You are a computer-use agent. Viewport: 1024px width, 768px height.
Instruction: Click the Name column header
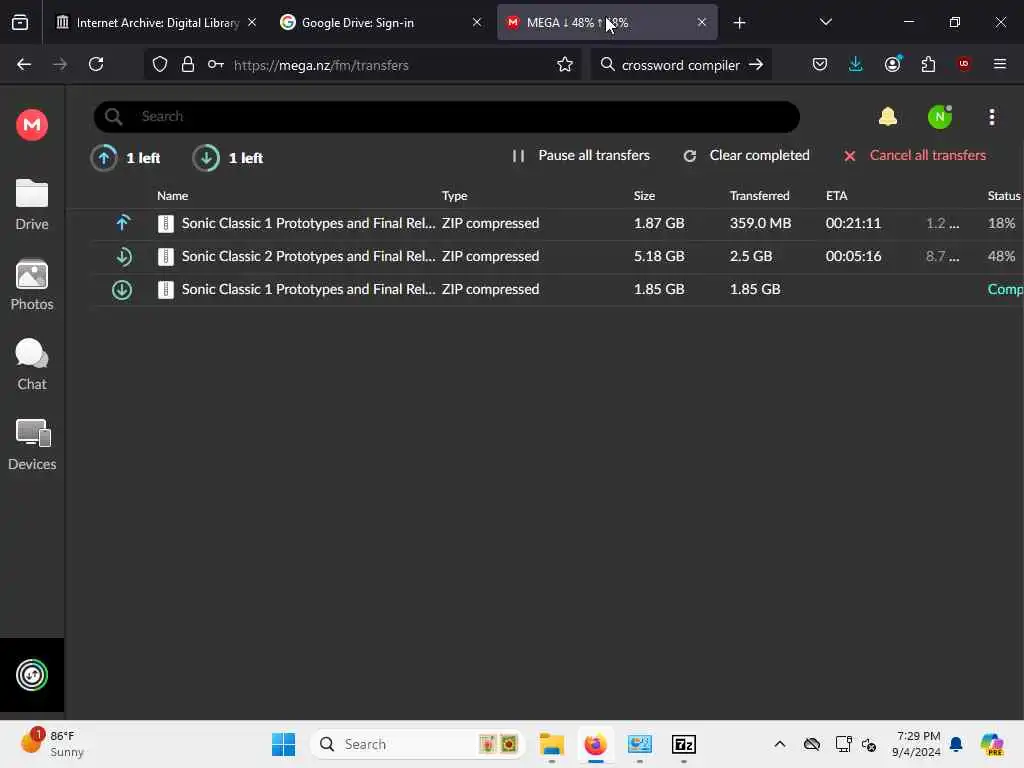(172, 195)
